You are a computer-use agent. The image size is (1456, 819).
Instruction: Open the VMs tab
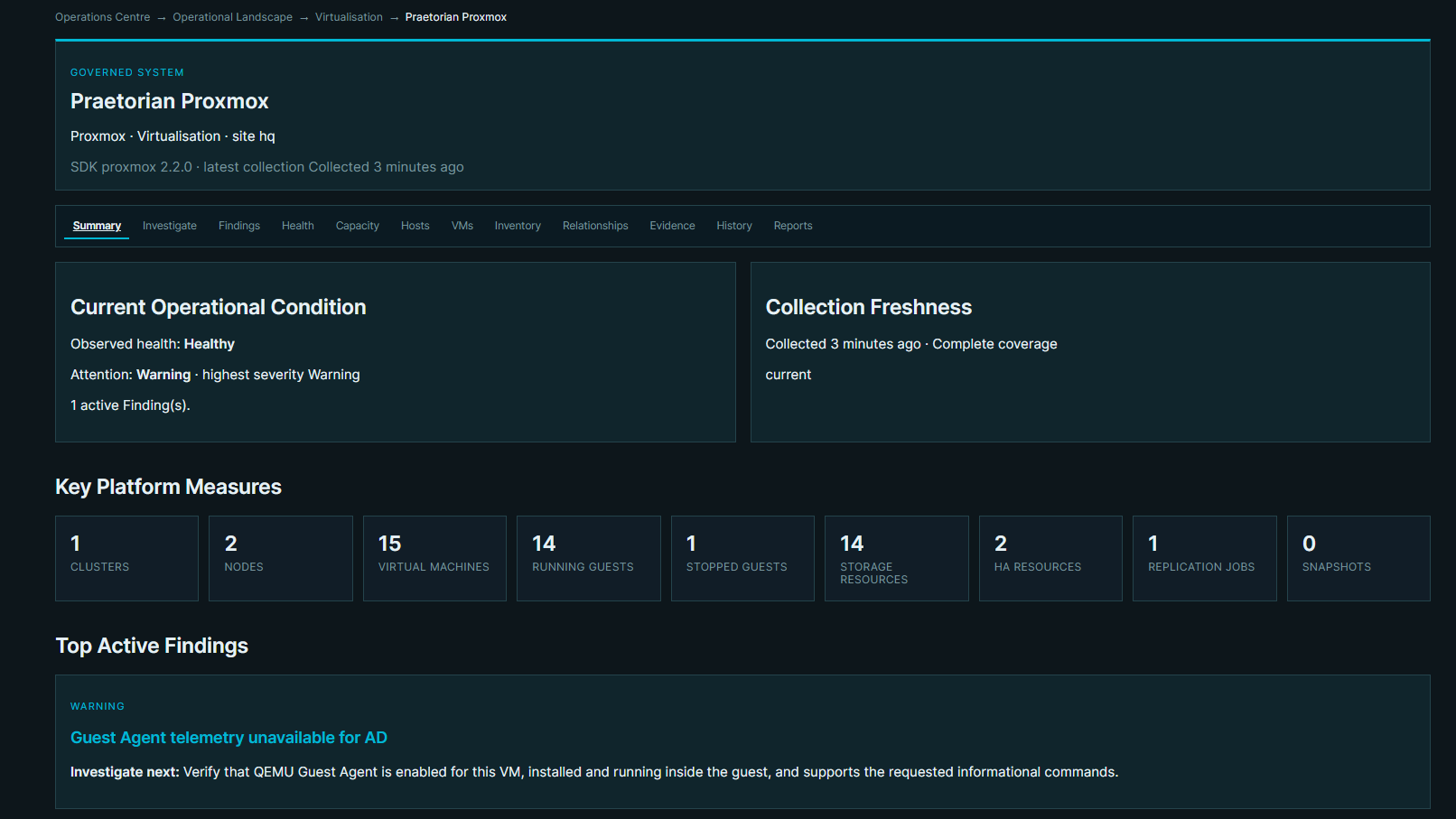(462, 226)
